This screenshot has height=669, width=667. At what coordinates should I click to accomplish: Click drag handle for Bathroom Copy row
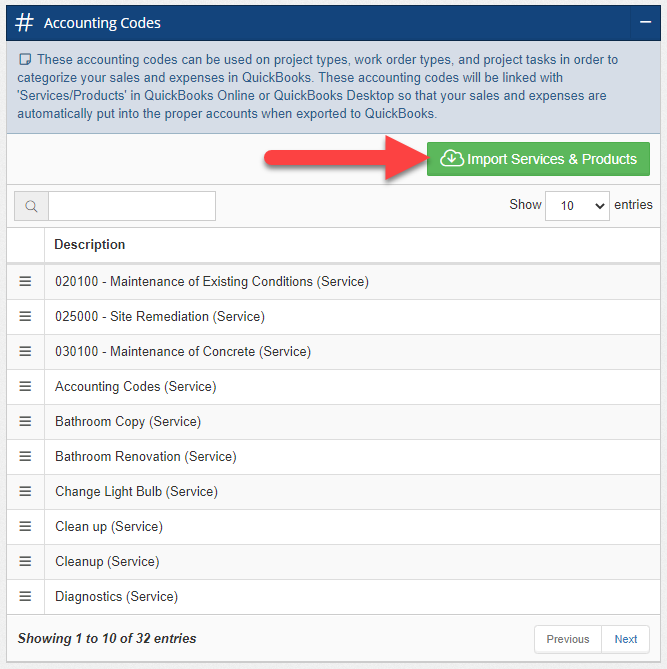click(26, 421)
